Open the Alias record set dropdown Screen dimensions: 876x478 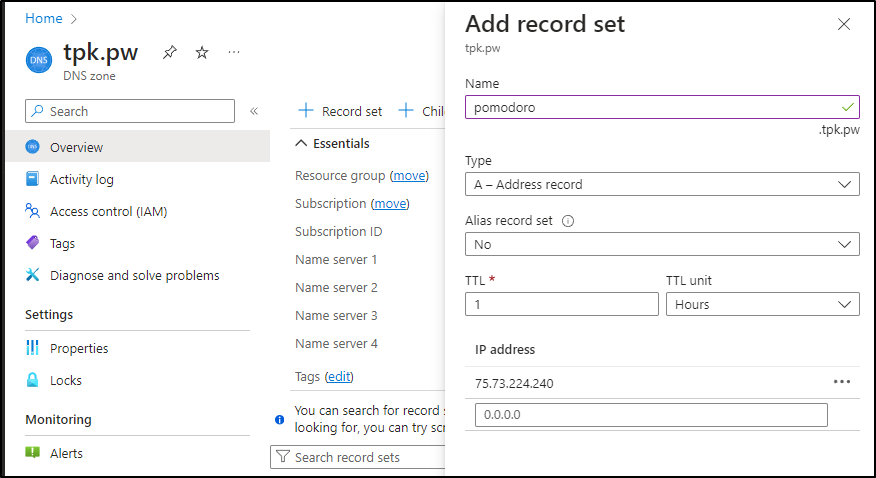[x=662, y=245]
